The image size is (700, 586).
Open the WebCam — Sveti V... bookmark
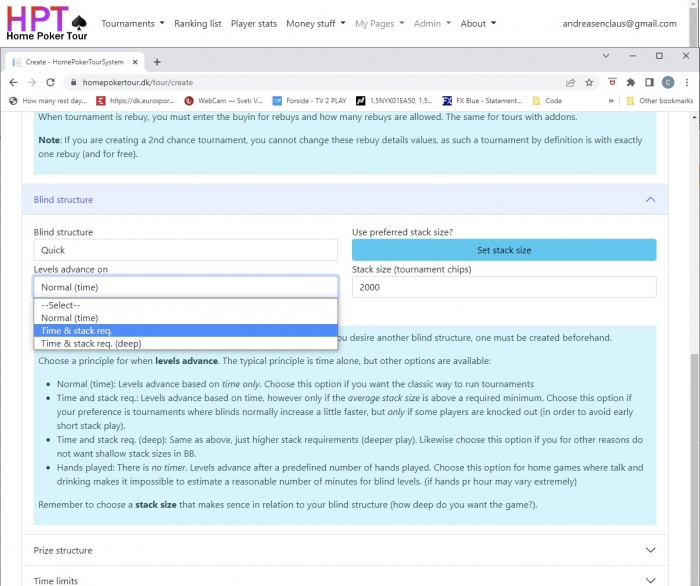coord(224,101)
